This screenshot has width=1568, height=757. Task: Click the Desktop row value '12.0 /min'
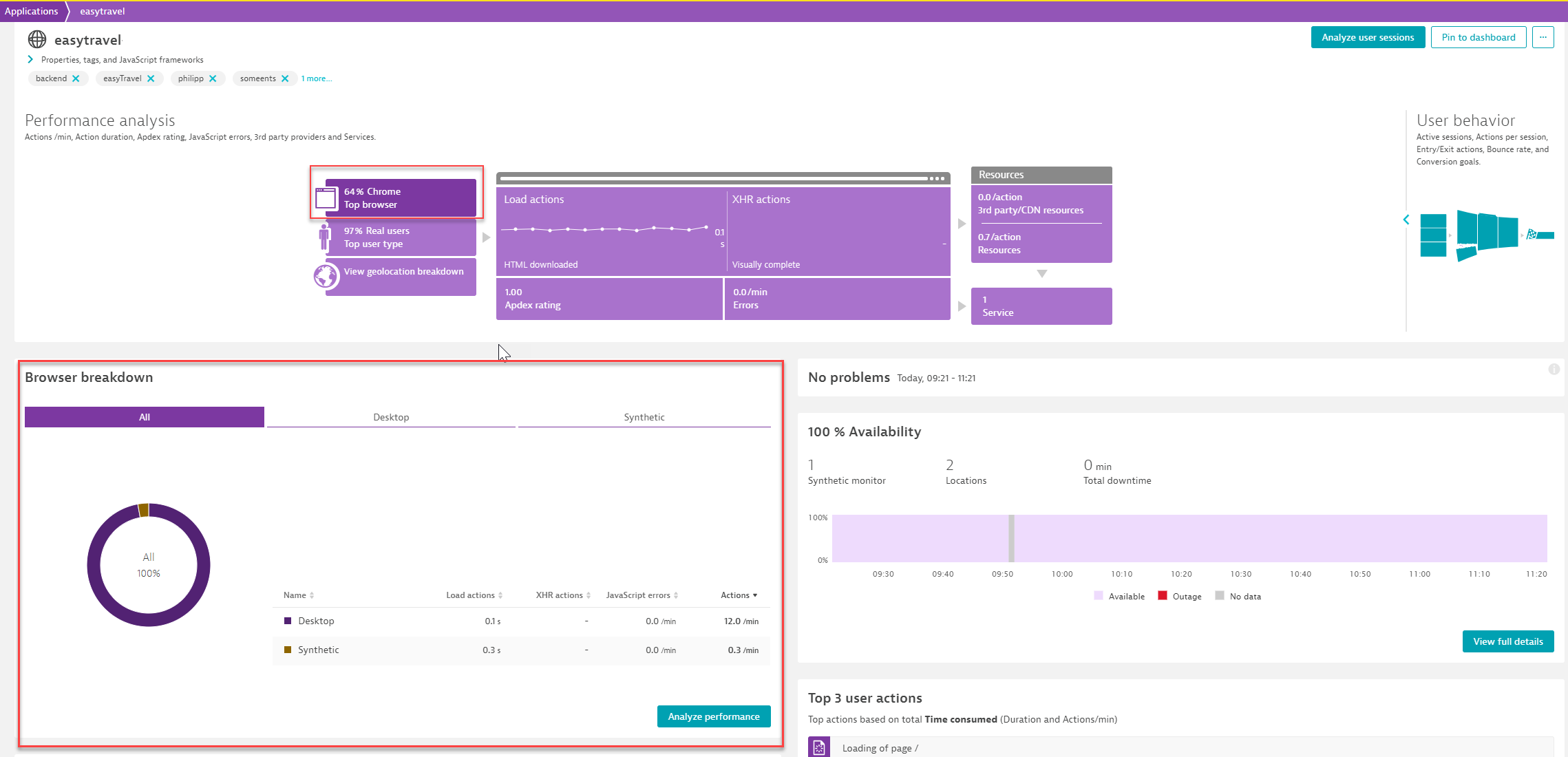point(741,621)
